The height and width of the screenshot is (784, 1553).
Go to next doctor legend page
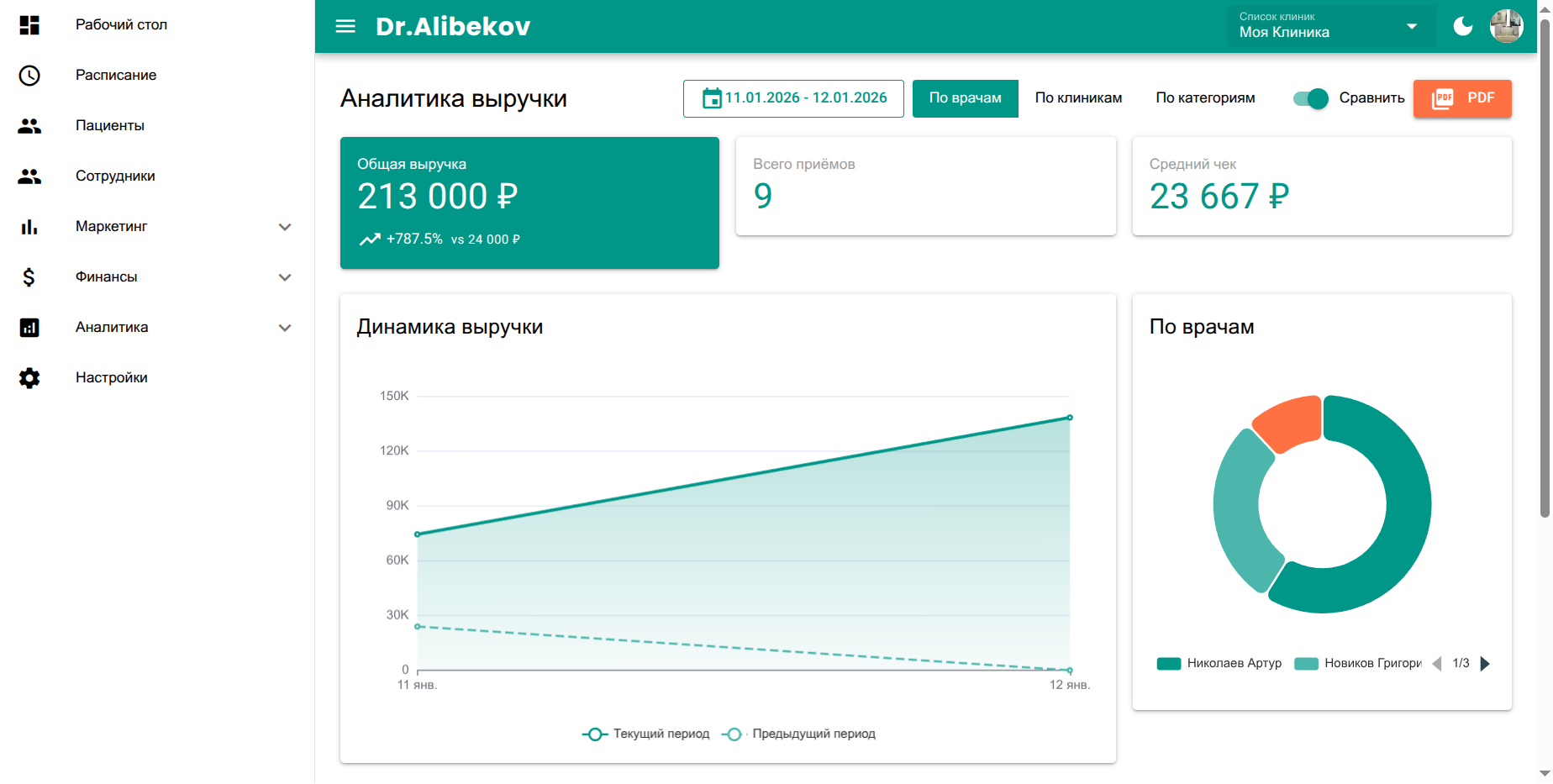[1485, 664]
